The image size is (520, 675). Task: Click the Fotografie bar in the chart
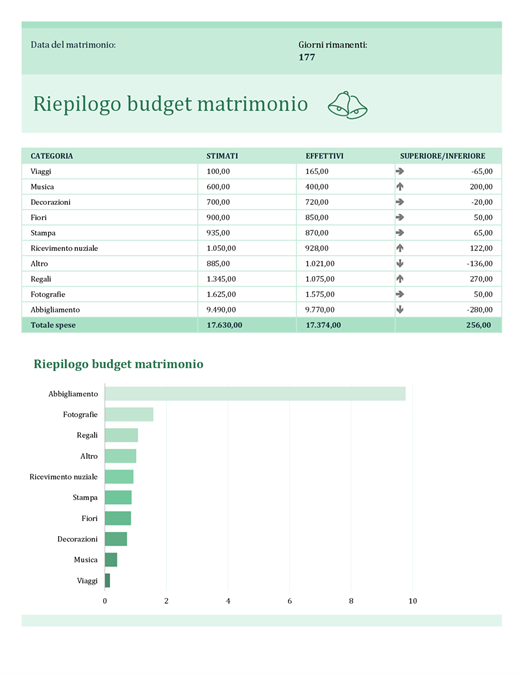[129, 415]
